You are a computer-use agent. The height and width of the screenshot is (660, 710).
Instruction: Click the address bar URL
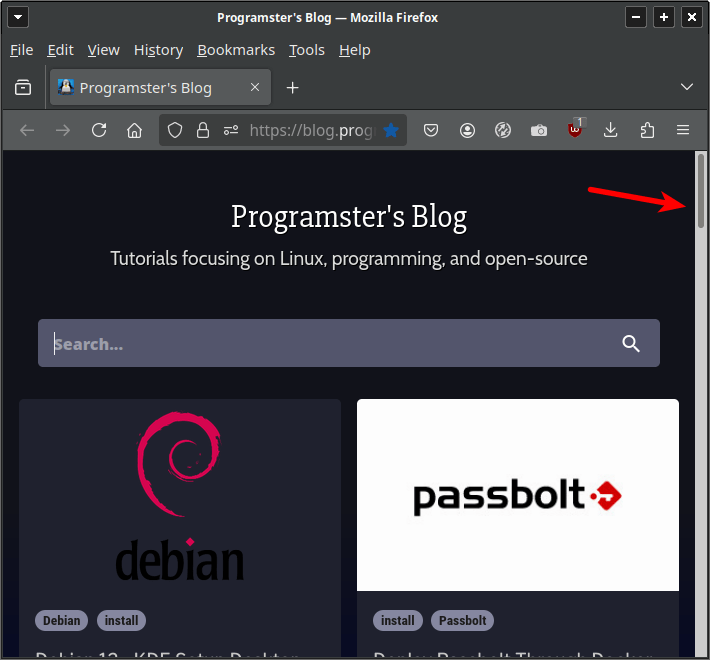[x=312, y=130]
